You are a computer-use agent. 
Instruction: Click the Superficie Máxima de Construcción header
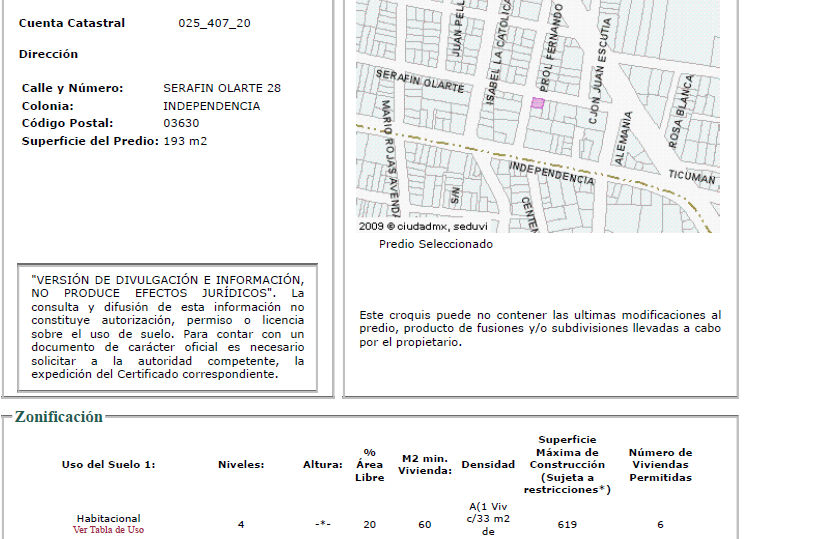pyautogui.click(x=567, y=464)
